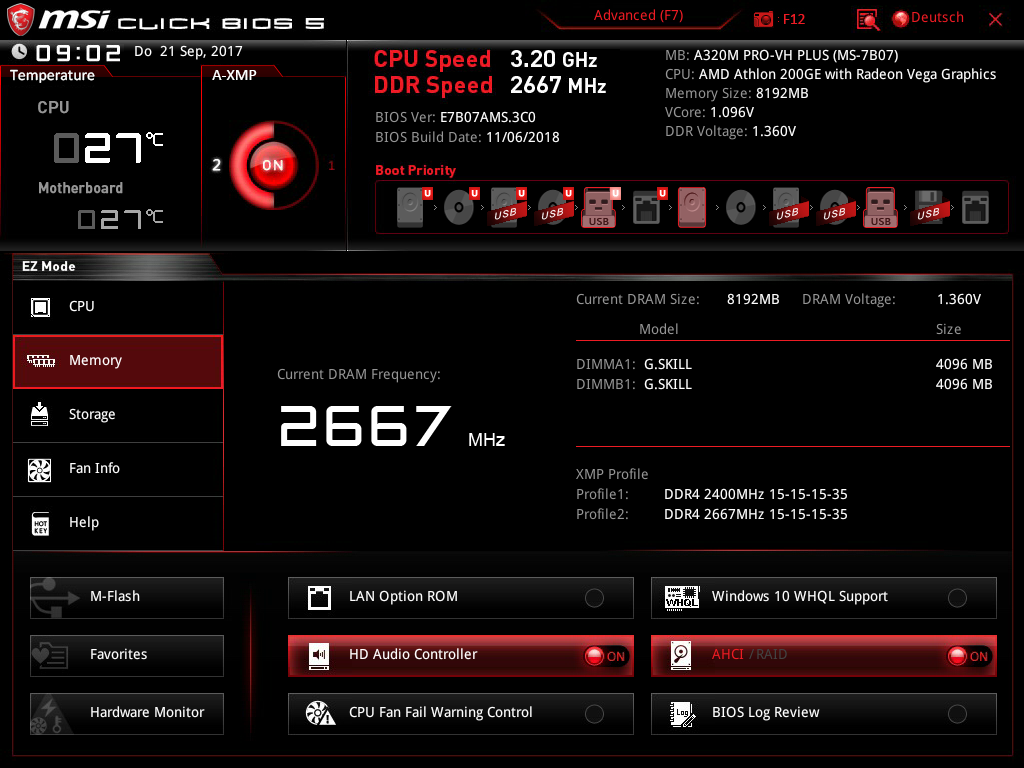Enable Windows 10 WHQL Support toggle

coord(957,598)
